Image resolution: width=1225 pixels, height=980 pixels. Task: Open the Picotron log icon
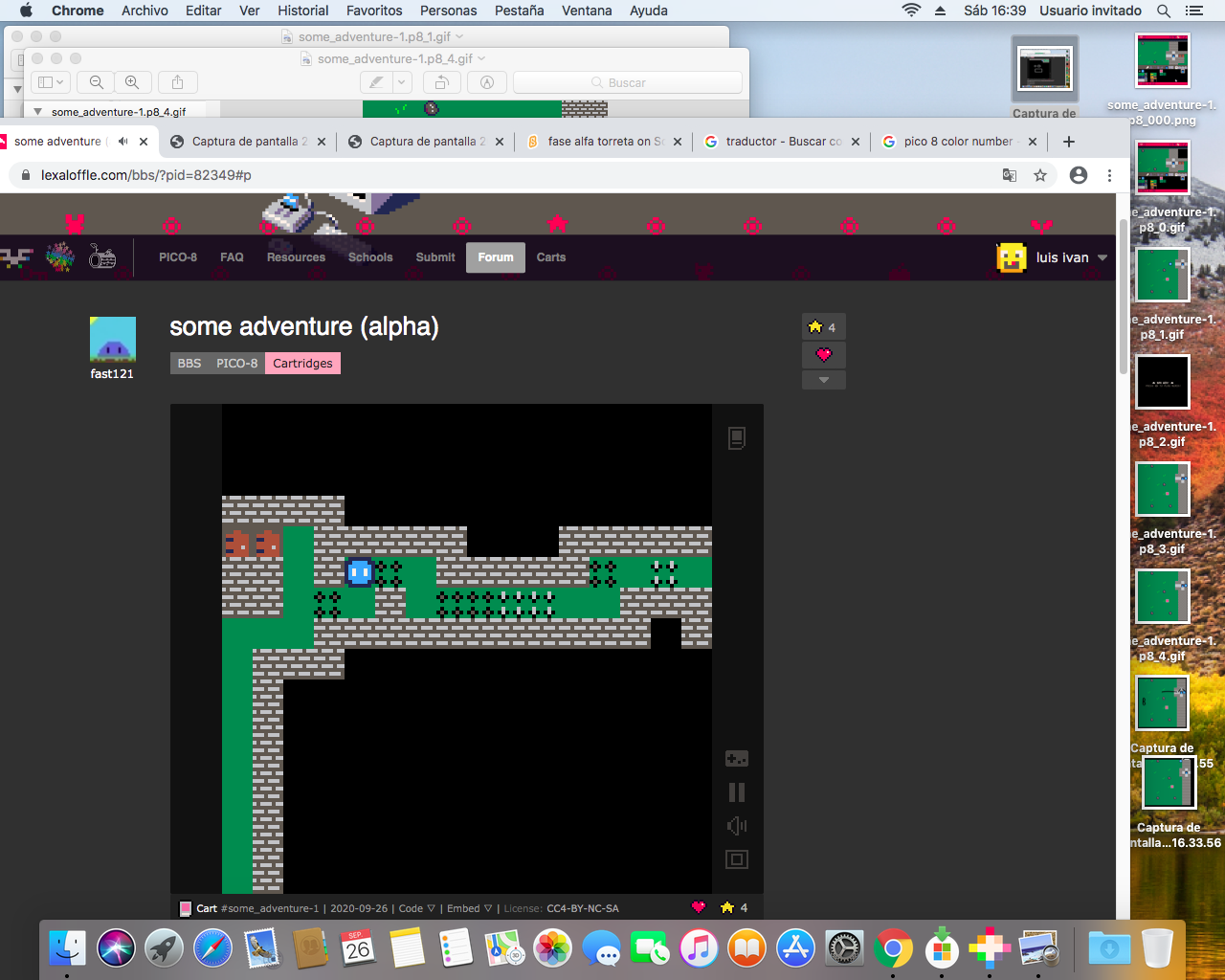102,256
